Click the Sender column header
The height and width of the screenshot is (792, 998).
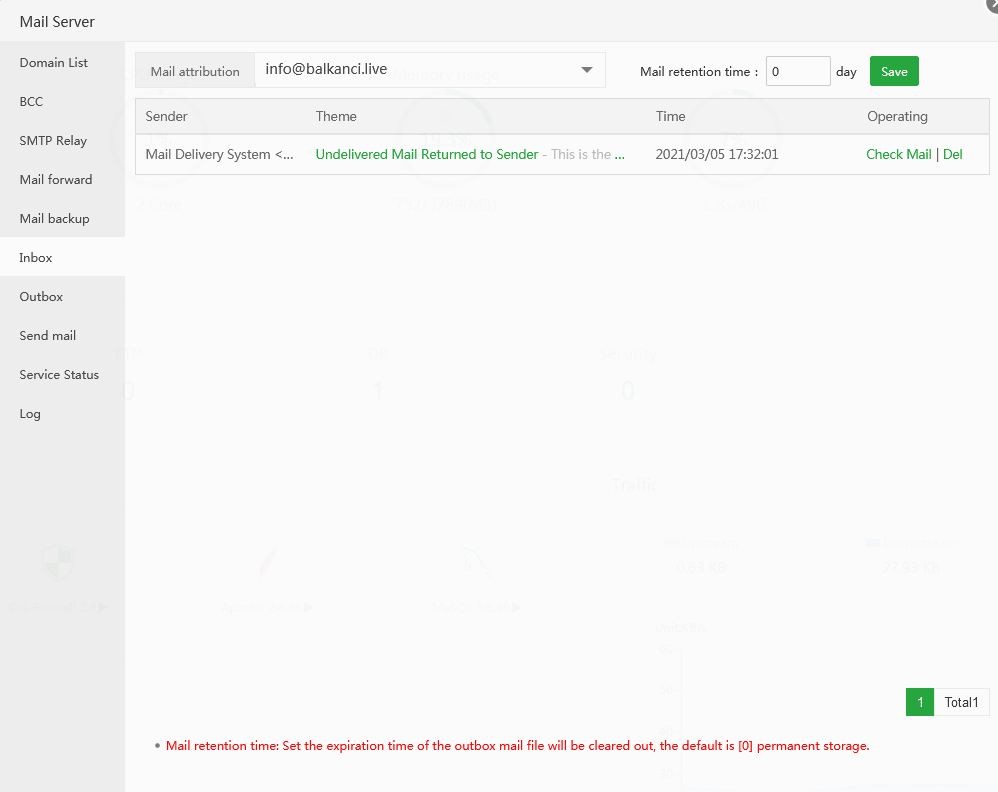(166, 116)
